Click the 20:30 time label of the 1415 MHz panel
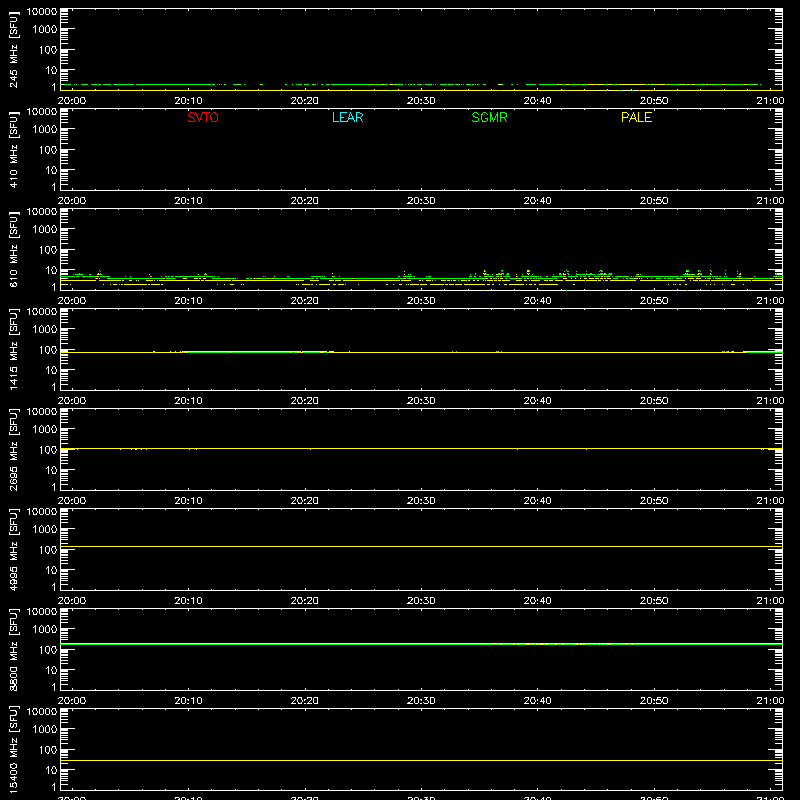 (x=421, y=401)
